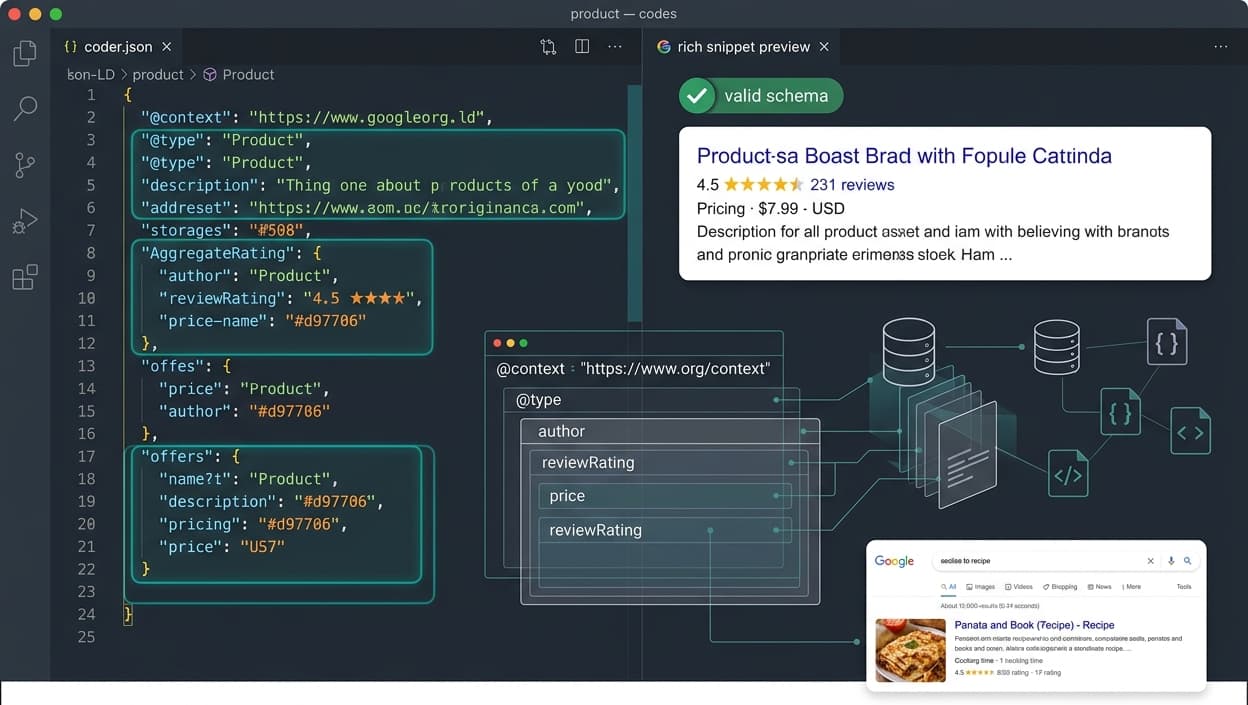The height and width of the screenshot is (705, 1248).
Task: Select the Images tab in Google results
Action: [981, 587]
